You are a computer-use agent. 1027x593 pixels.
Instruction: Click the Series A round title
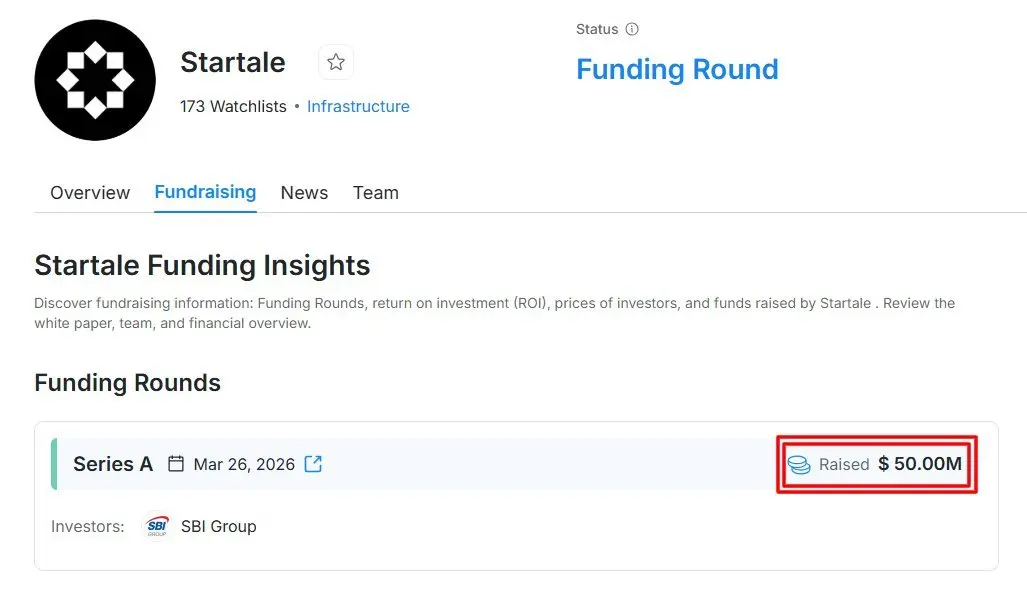[x=113, y=464]
